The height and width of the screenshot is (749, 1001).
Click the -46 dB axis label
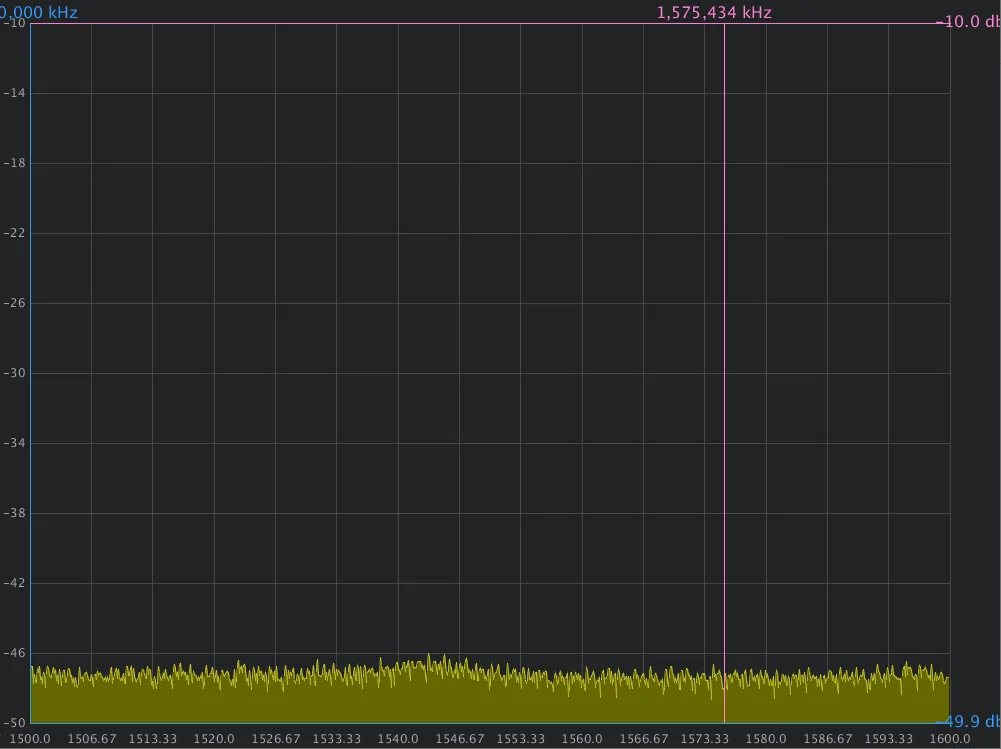14,653
